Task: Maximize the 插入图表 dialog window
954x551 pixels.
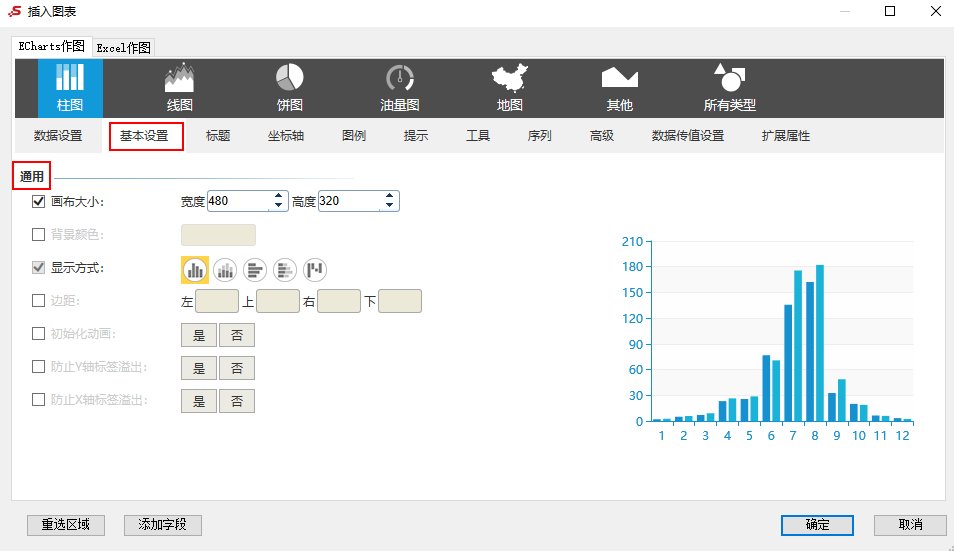Action: [890, 11]
